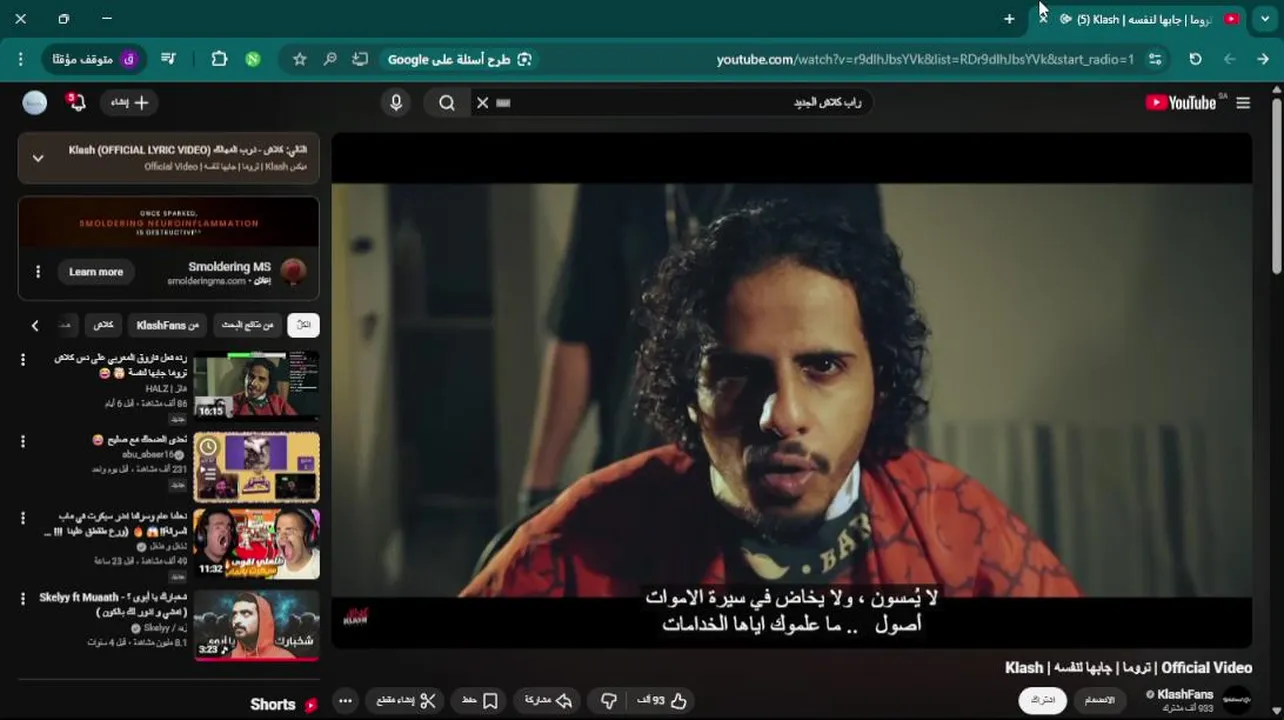
Task: Start voice search with the microphone
Action: coord(396,102)
